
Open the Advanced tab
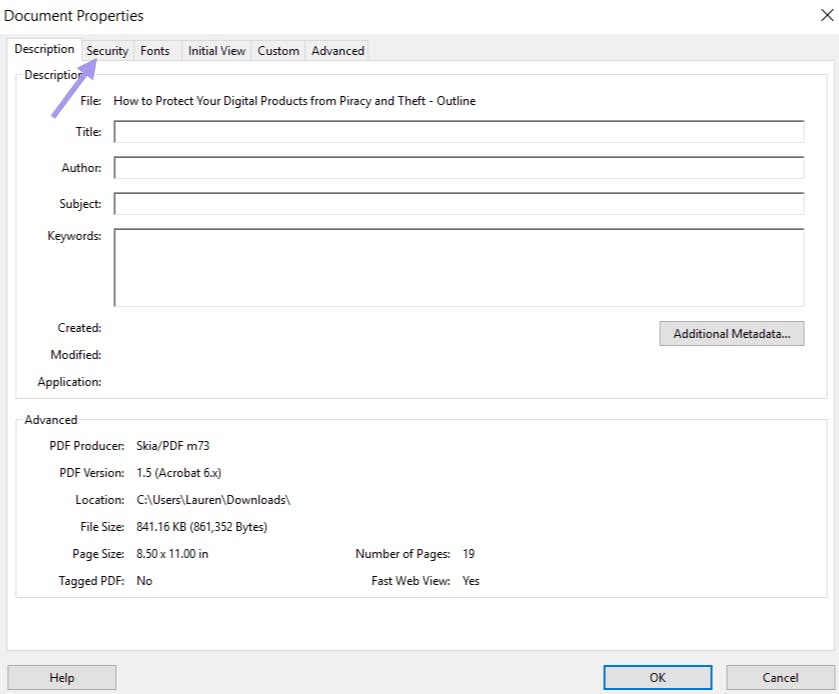[x=338, y=51]
